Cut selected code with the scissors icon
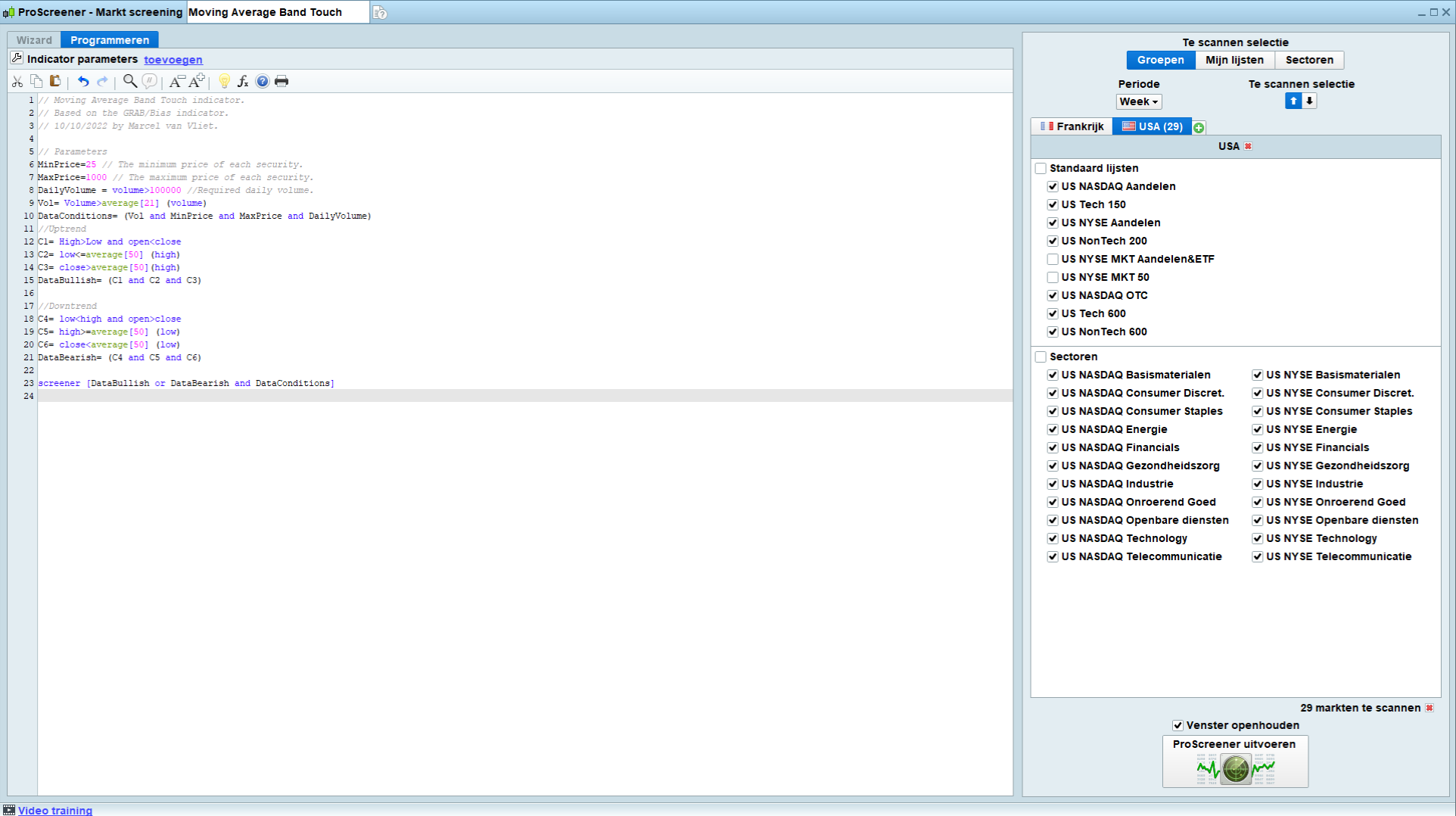The image size is (1456, 816). click(17, 81)
